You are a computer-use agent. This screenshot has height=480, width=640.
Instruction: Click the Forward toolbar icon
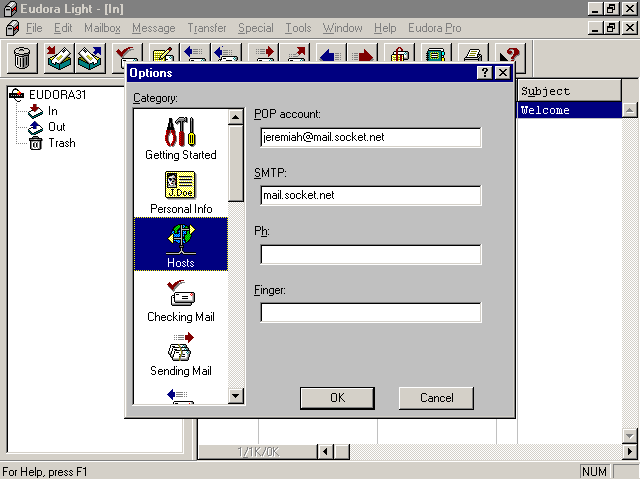[x=264, y=53]
